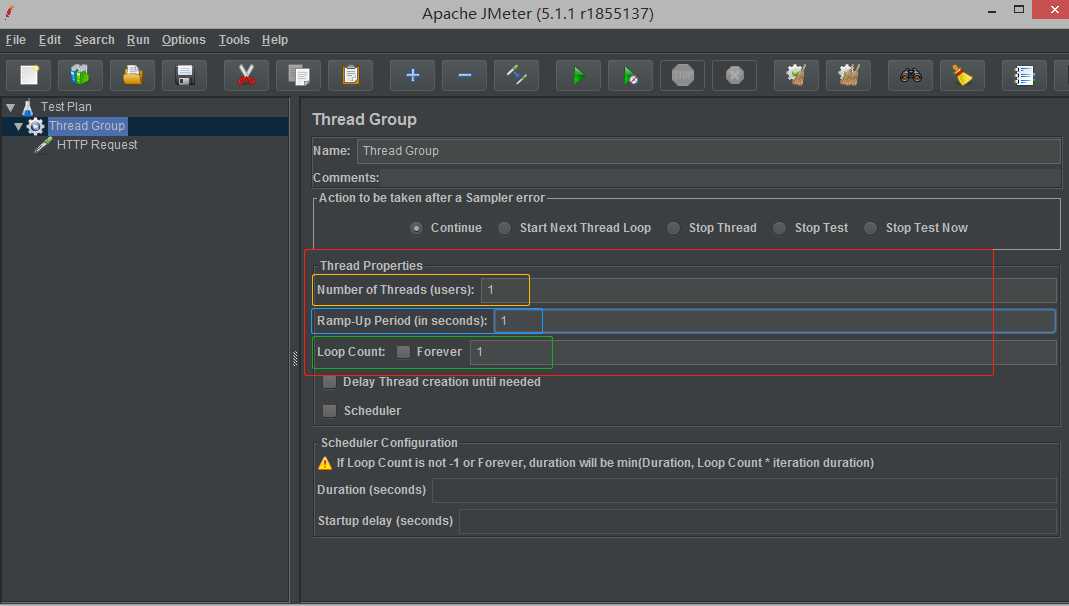Collapse the Thread Group tree arrow

coord(18,126)
